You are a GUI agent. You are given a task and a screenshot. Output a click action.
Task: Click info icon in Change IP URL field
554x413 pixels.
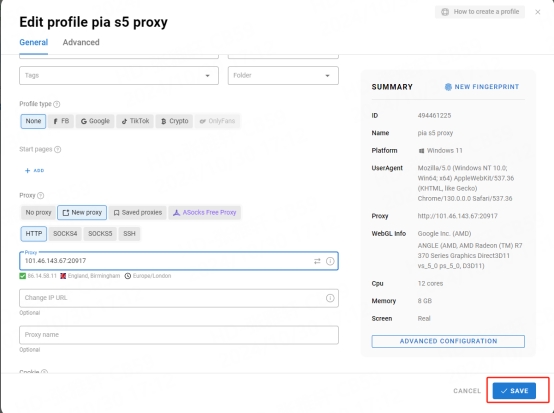click(330, 298)
